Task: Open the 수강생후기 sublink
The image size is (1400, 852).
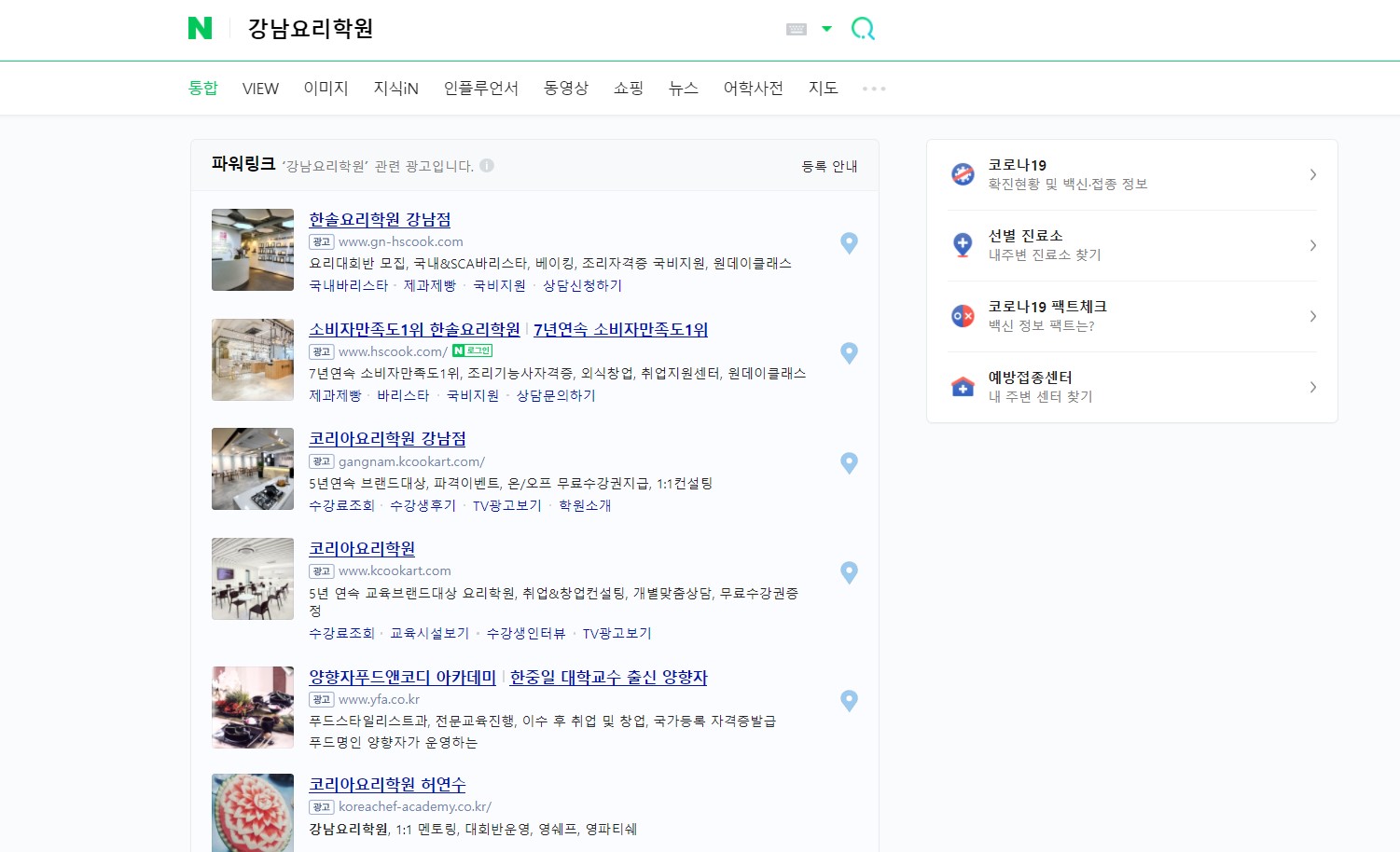Action: point(423,505)
